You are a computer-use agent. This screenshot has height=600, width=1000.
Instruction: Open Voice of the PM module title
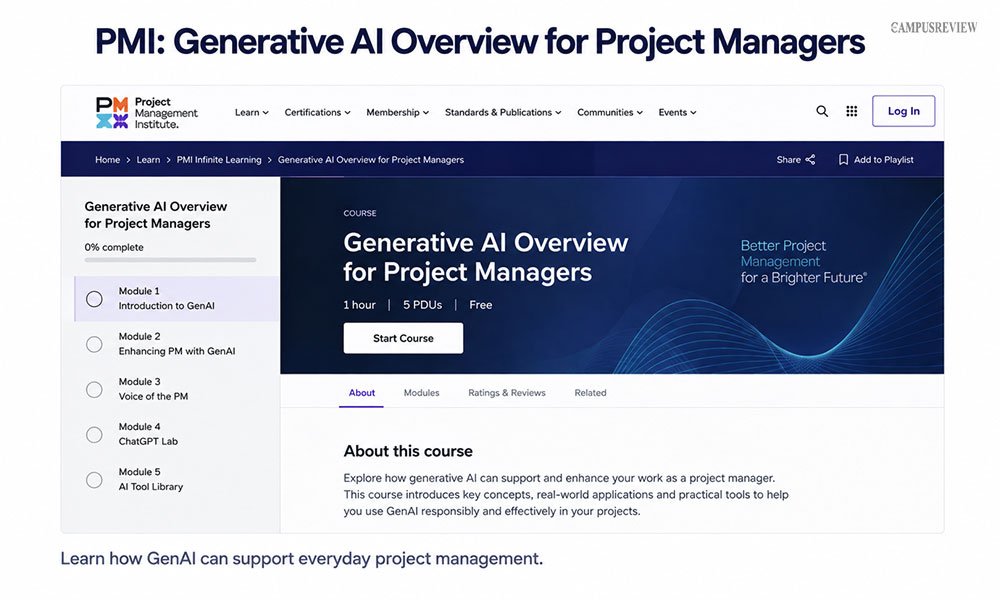point(153,397)
